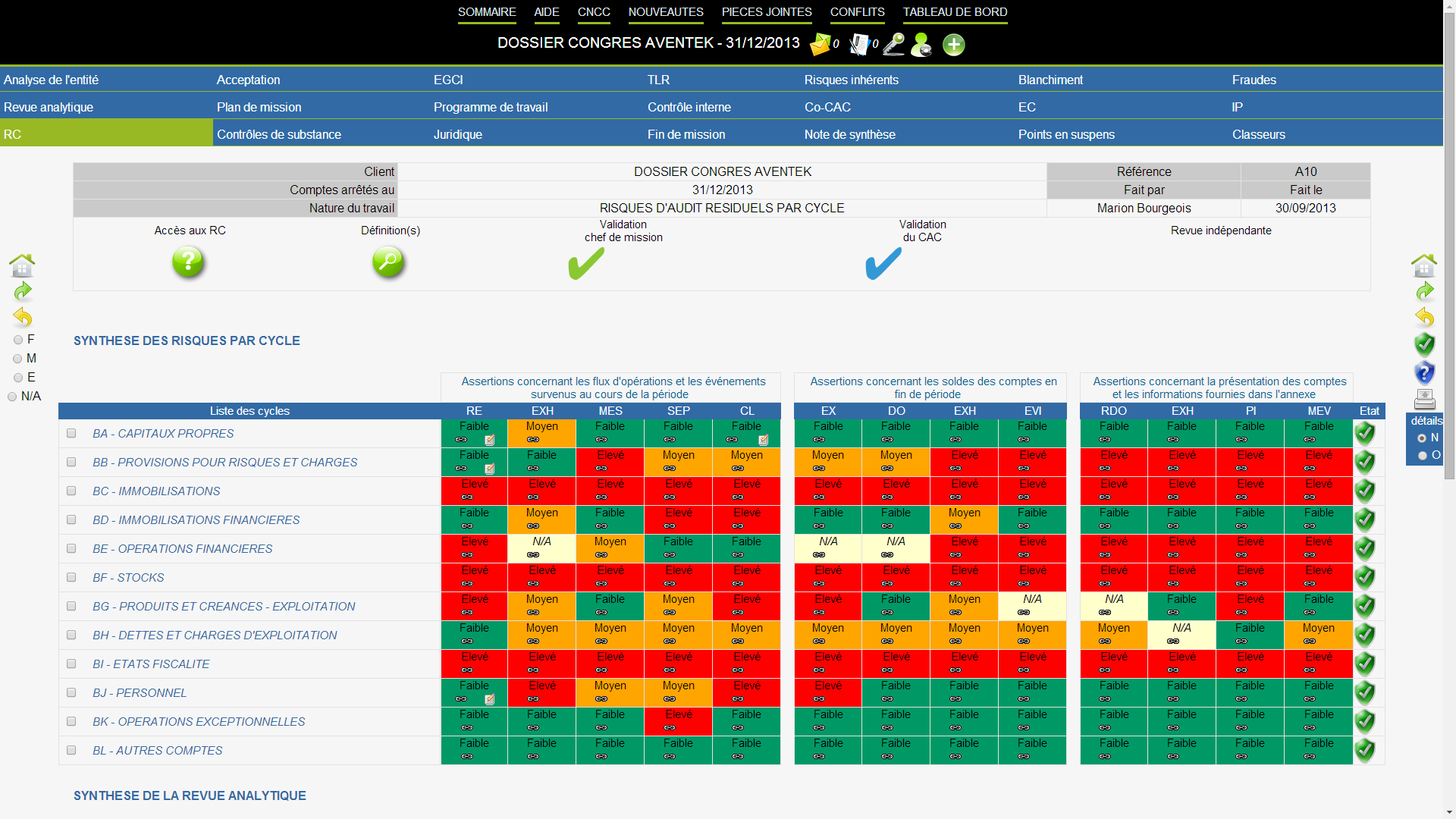Click the green plus add icon
Image resolution: width=1456 pixels, height=819 pixels.
coord(953,45)
